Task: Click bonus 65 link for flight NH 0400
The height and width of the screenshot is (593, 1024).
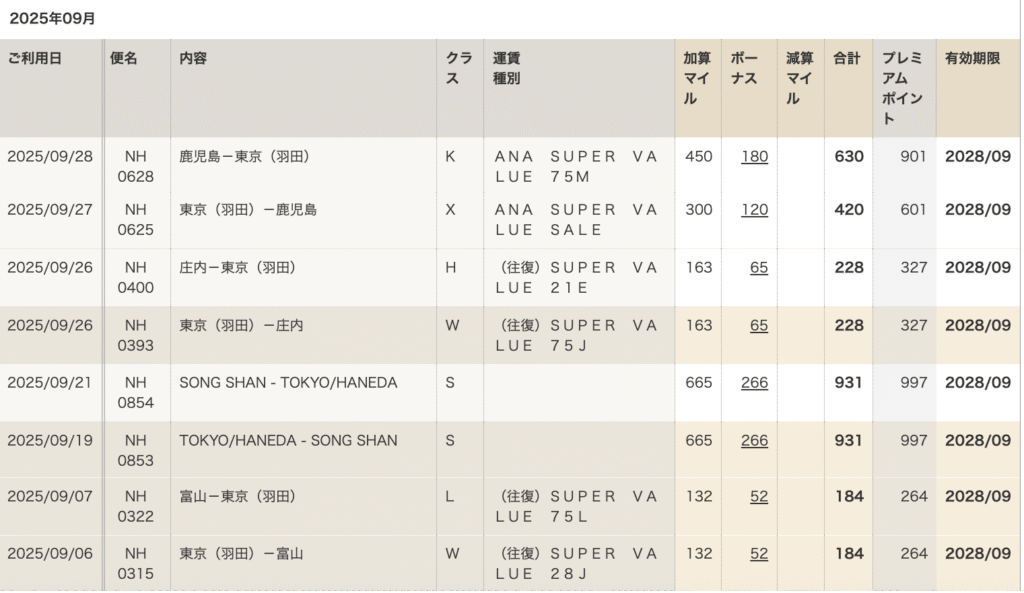Action: pos(759,267)
